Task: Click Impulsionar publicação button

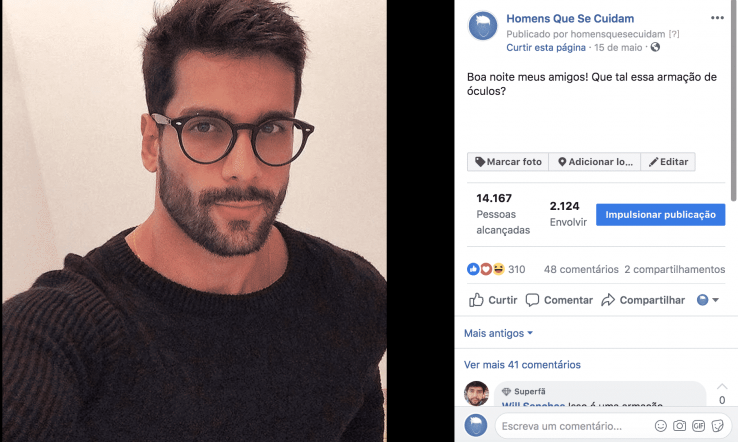Action: 660,215
